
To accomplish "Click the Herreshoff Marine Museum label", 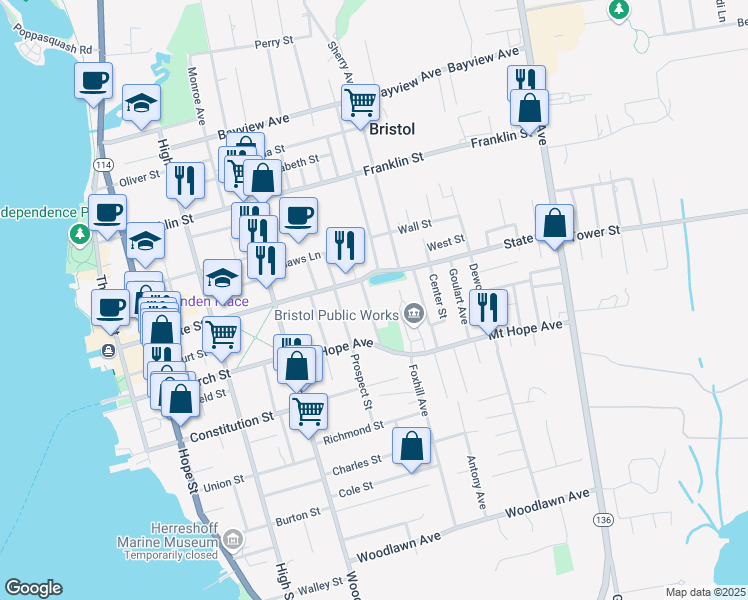I will point(167,541).
